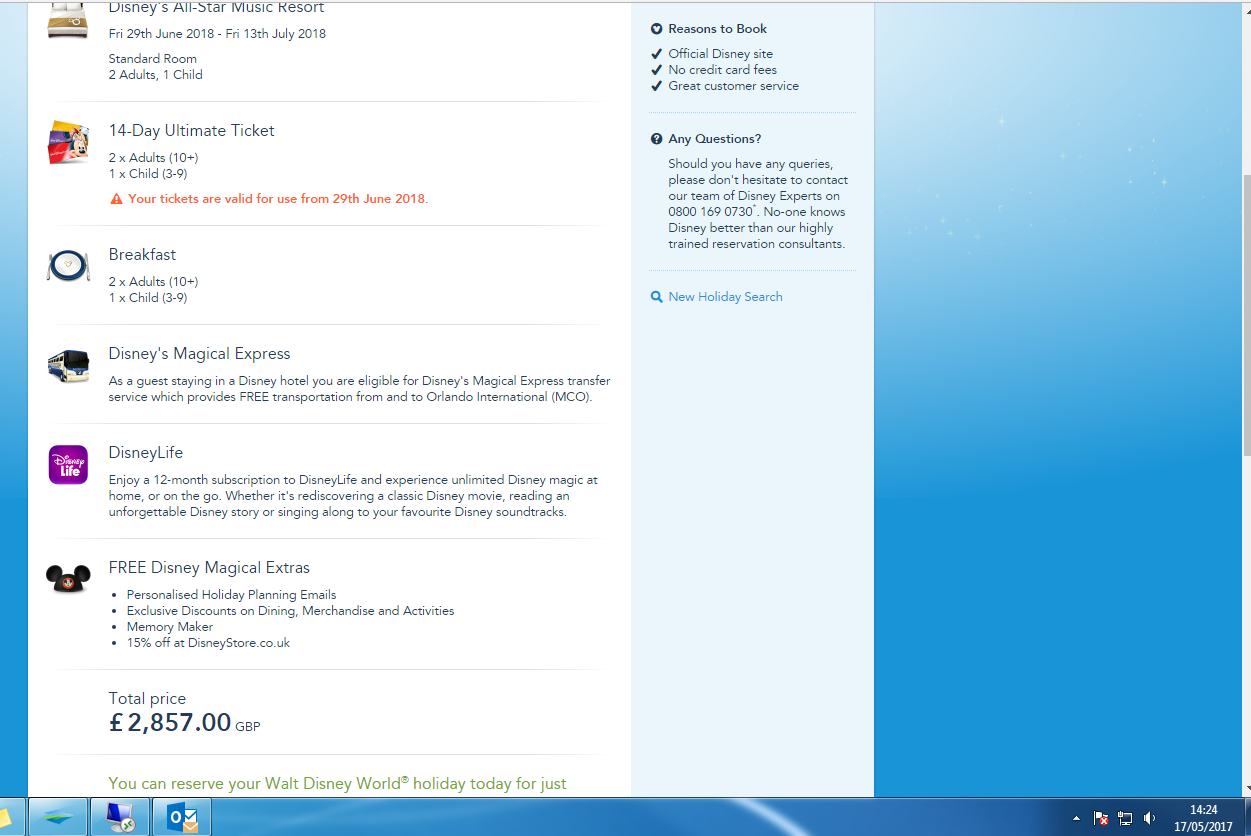Click the red warning triangle beside the tickets notice
Image resolution: width=1251 pixels, height=836 pixels.
[116, 199]
